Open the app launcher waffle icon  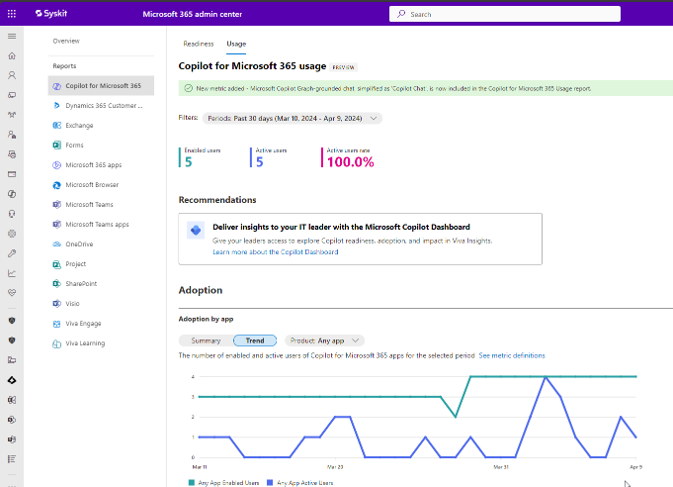pyautogui.click(x=12, y=14)
